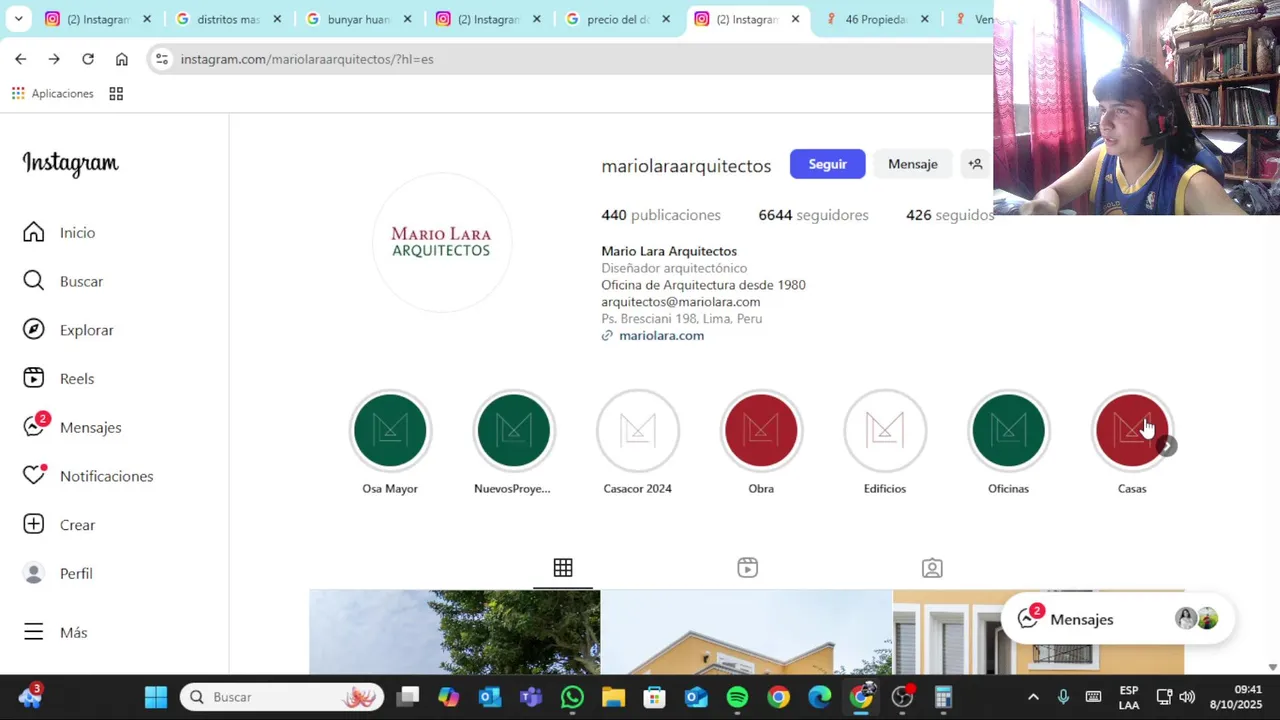Close the bunyar huan tab
Viewport: 1280px width, 720px height.
407,19
